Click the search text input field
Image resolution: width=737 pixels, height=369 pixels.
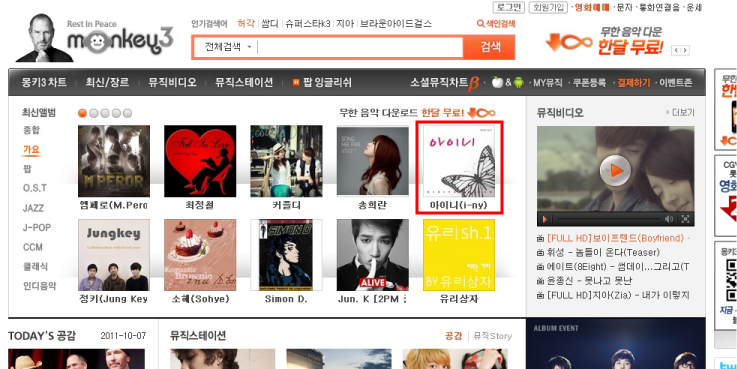pos(360,47)
